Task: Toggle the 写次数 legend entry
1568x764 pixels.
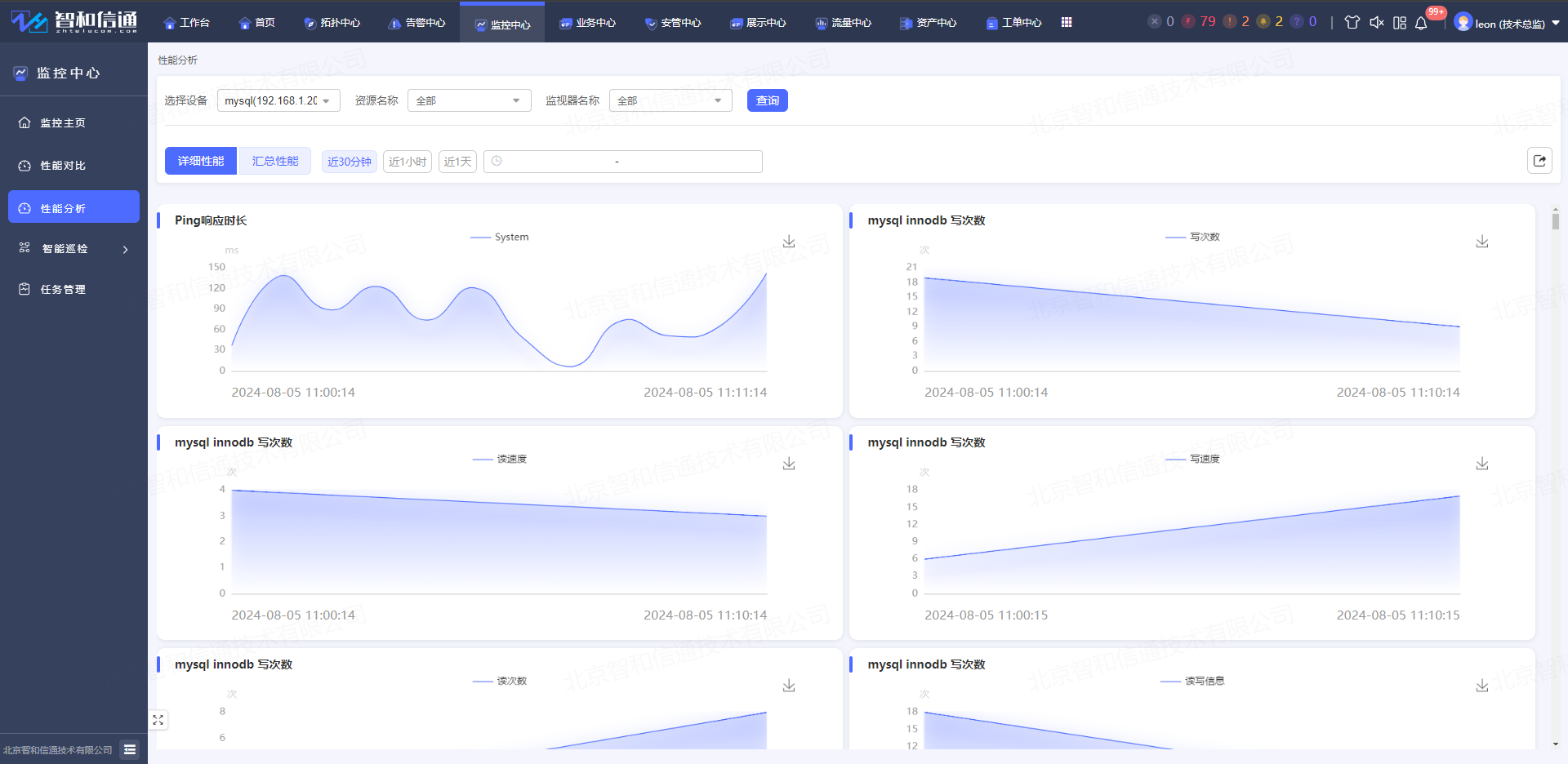Action: tap(1192, 237)
